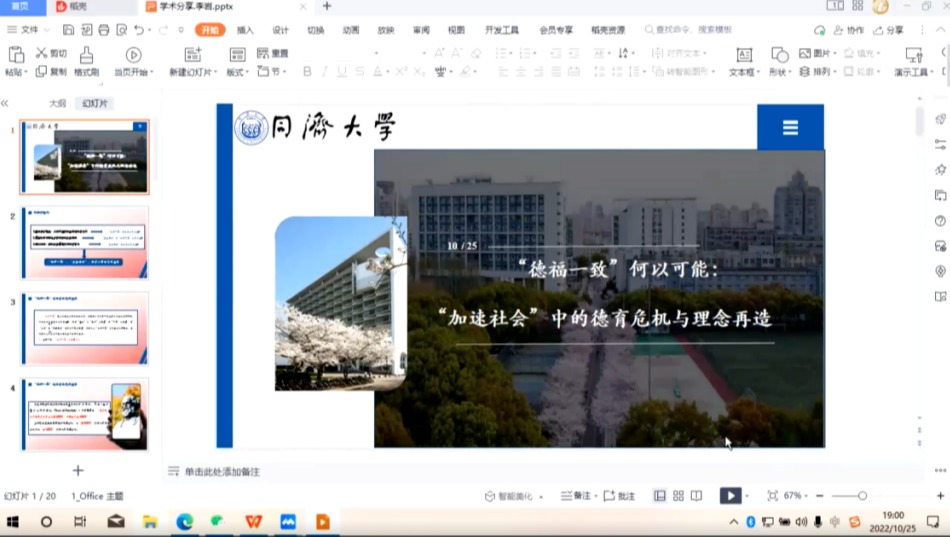
Task: Open the 插入 (Insert) ribbon tab
Action: (245, 30)
